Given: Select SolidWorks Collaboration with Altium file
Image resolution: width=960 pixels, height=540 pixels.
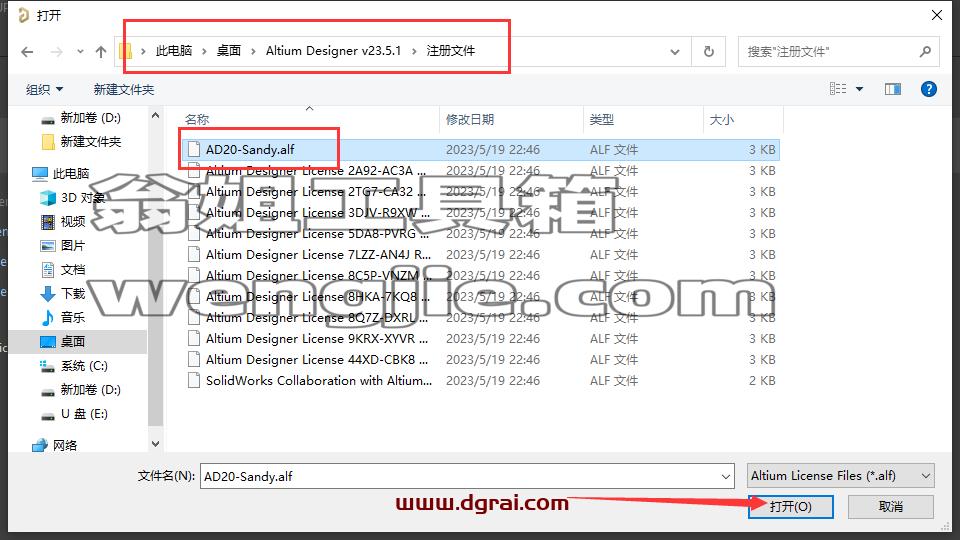Looking at the screenshot, I should (481, 380).
